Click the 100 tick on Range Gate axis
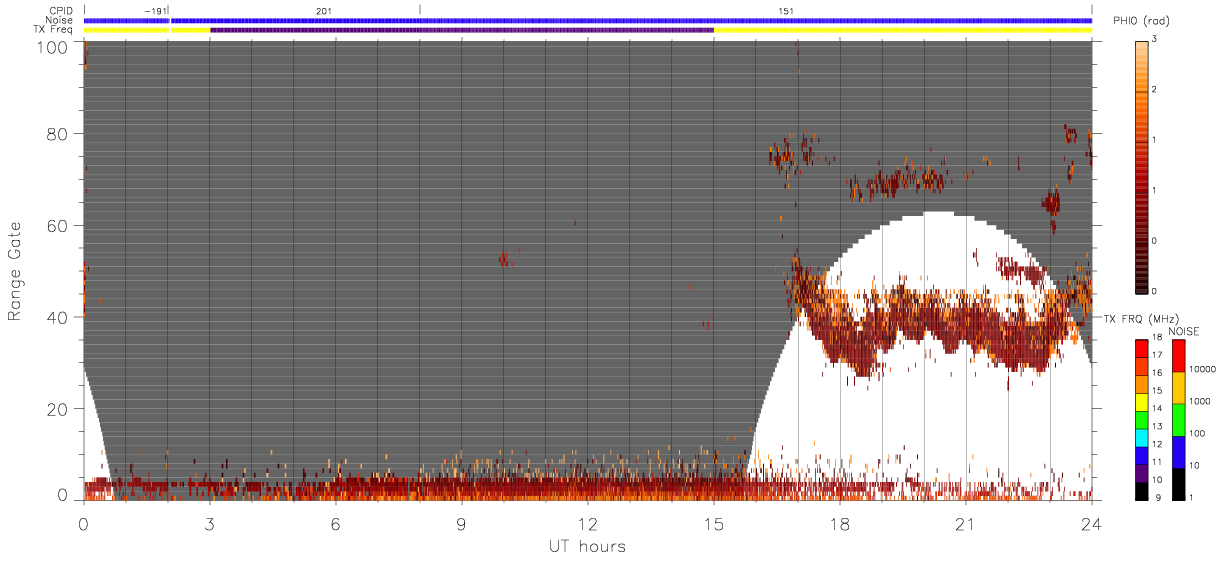Viewport: 1228px width, 567px height. pyautogui.click(x=51, y=46)
